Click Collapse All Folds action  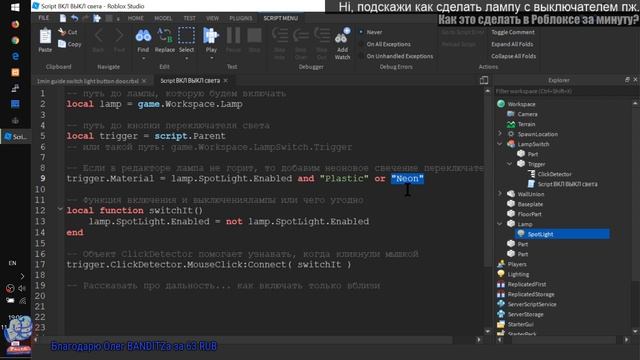[513, 56]
